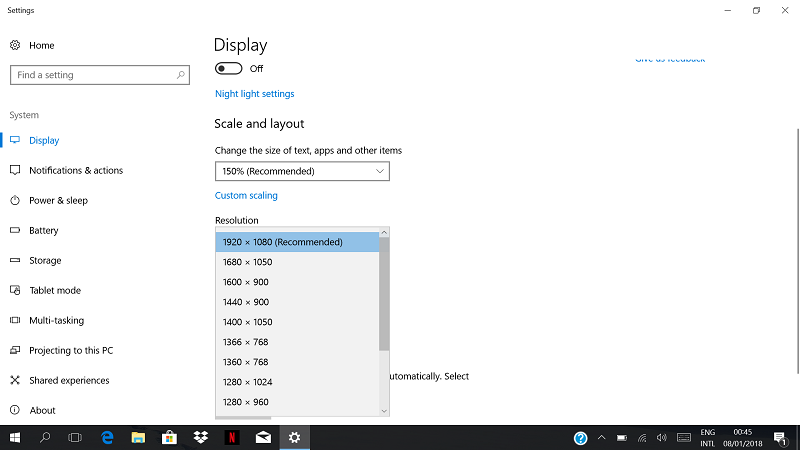
Task: Click the Display monitor icon in sidebar
Action: (x=15, y=140)
